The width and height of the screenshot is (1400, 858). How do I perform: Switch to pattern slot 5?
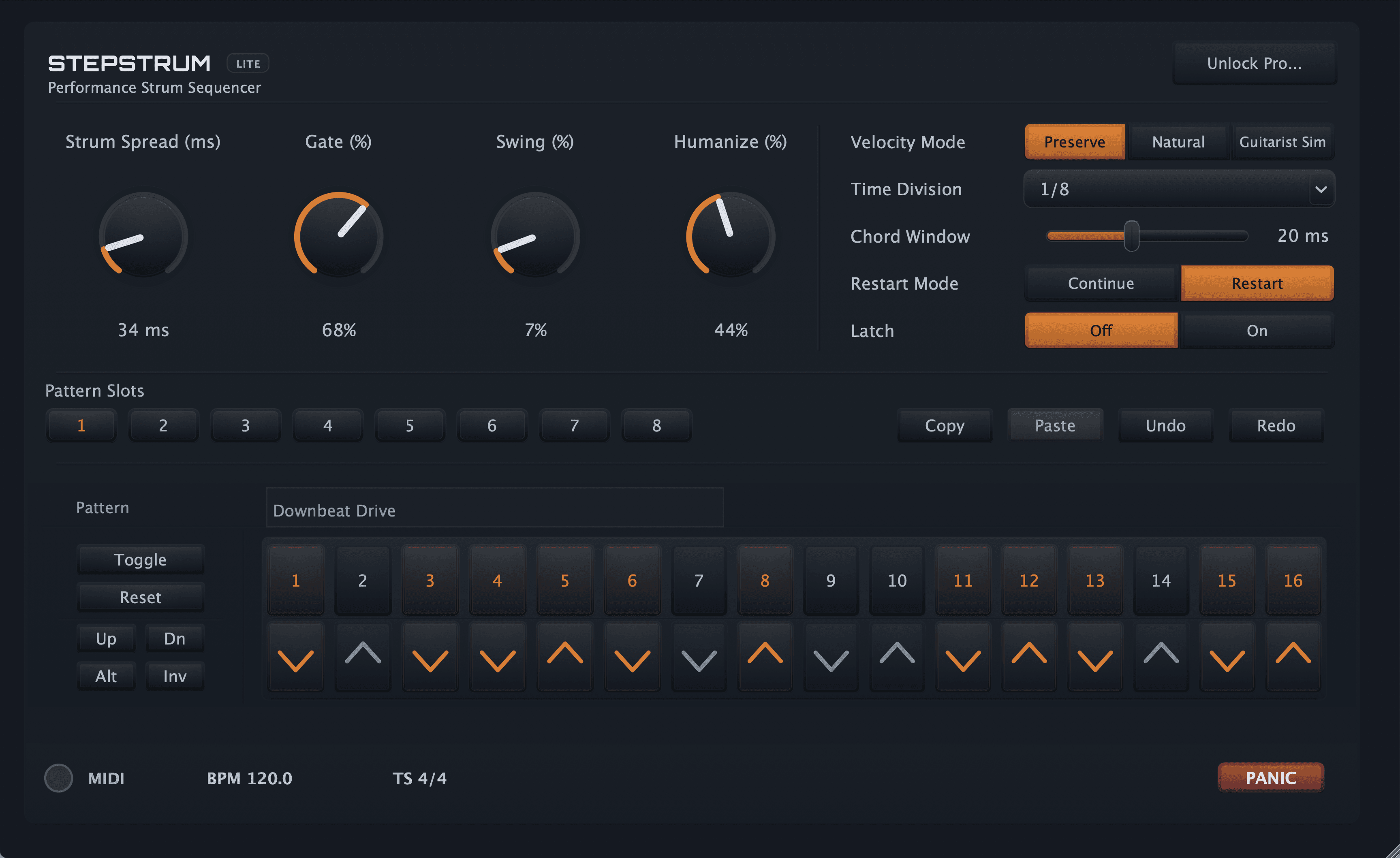point(410,425)
